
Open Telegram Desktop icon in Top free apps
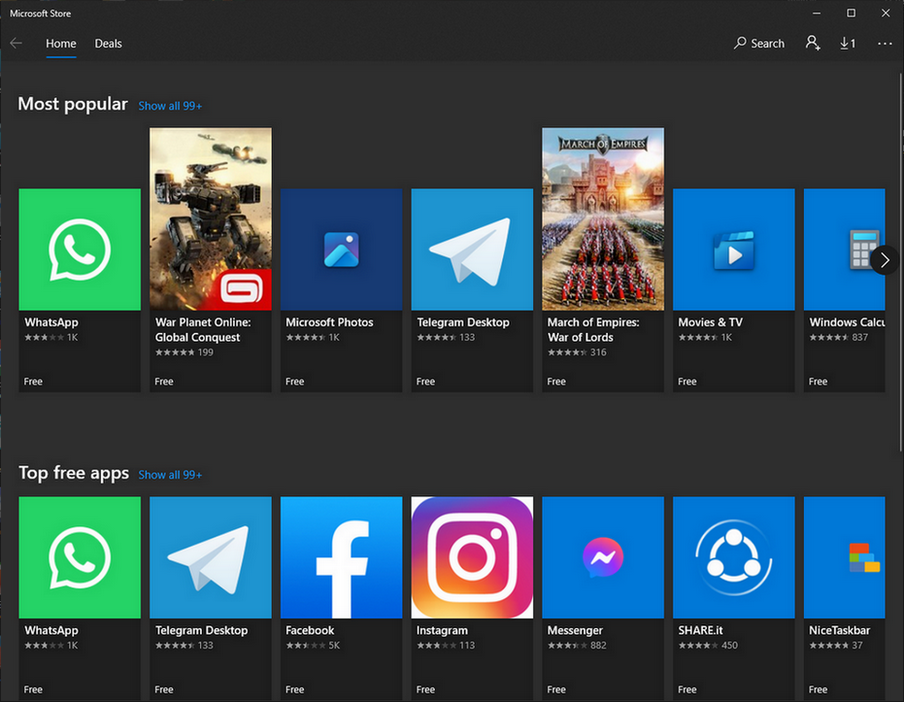tap(210, 557)
